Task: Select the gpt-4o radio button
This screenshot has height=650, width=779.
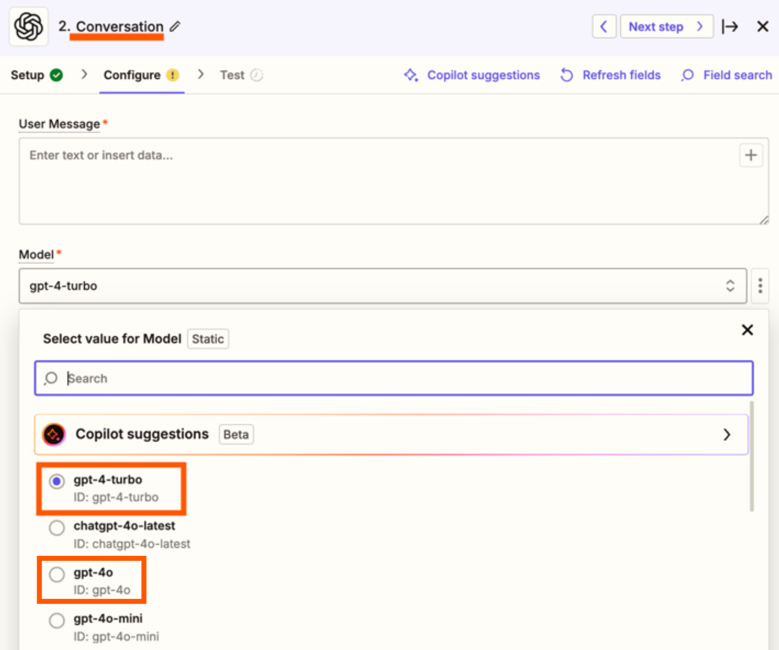Action: (x=57, y=574)
